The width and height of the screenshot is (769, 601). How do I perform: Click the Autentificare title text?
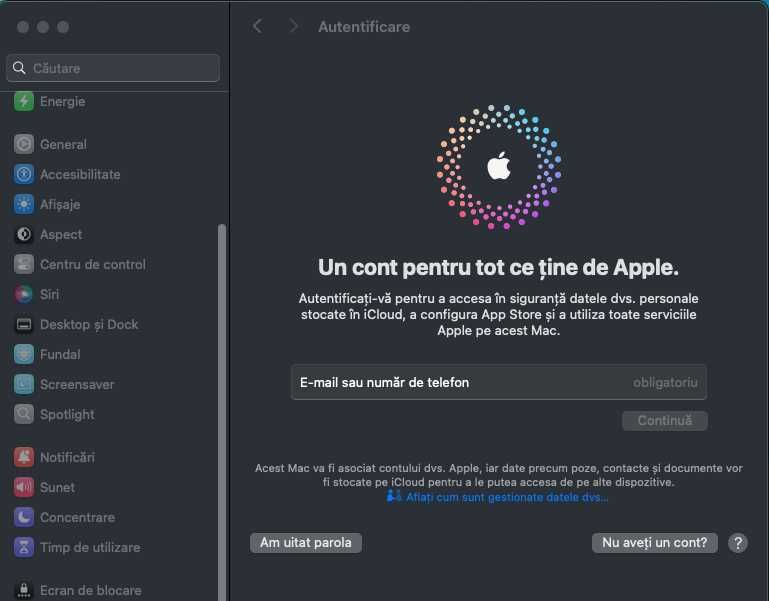click(364, 26)
